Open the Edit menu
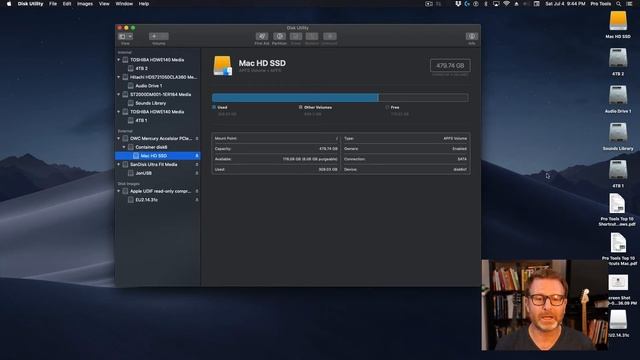 pyautogui.click(x=67, y=4)
